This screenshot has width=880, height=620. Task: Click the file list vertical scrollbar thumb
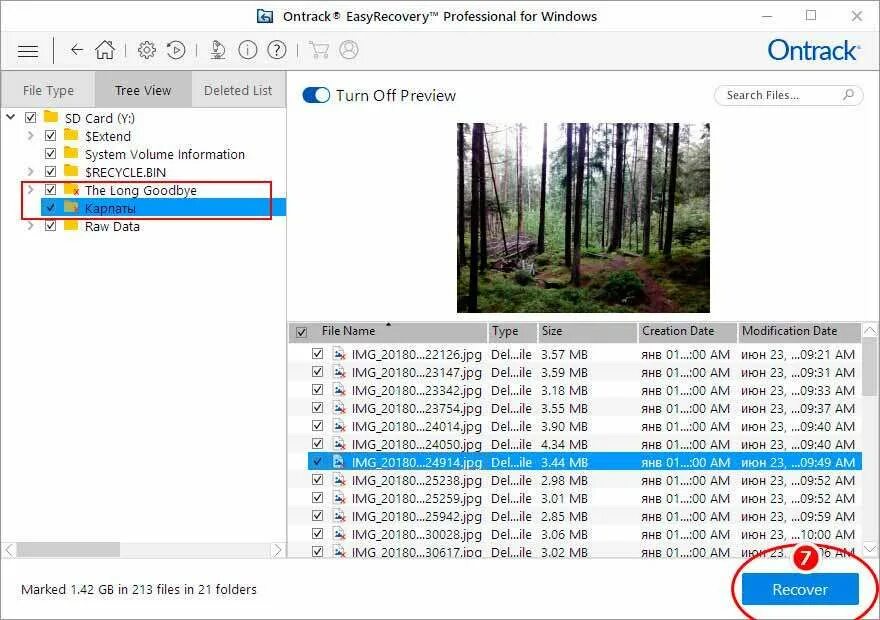(x=869, y=365)
